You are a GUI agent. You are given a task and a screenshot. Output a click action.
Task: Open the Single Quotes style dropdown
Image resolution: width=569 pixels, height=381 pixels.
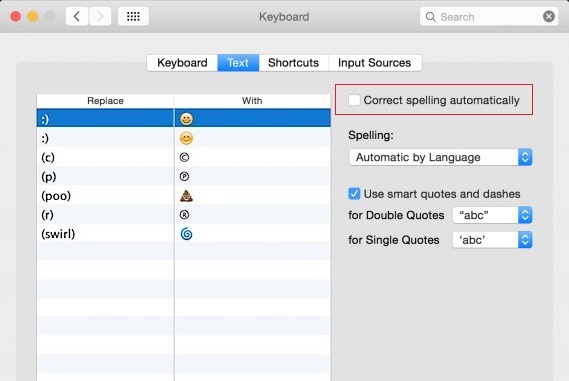coord(492,240)
